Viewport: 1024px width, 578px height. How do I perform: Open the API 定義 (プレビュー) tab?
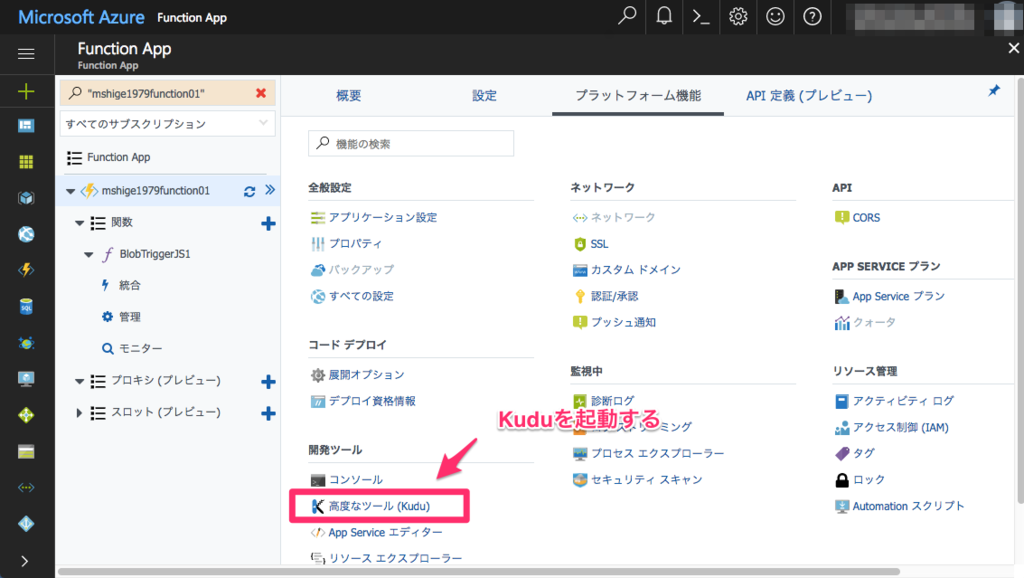[x=808, y=95]
